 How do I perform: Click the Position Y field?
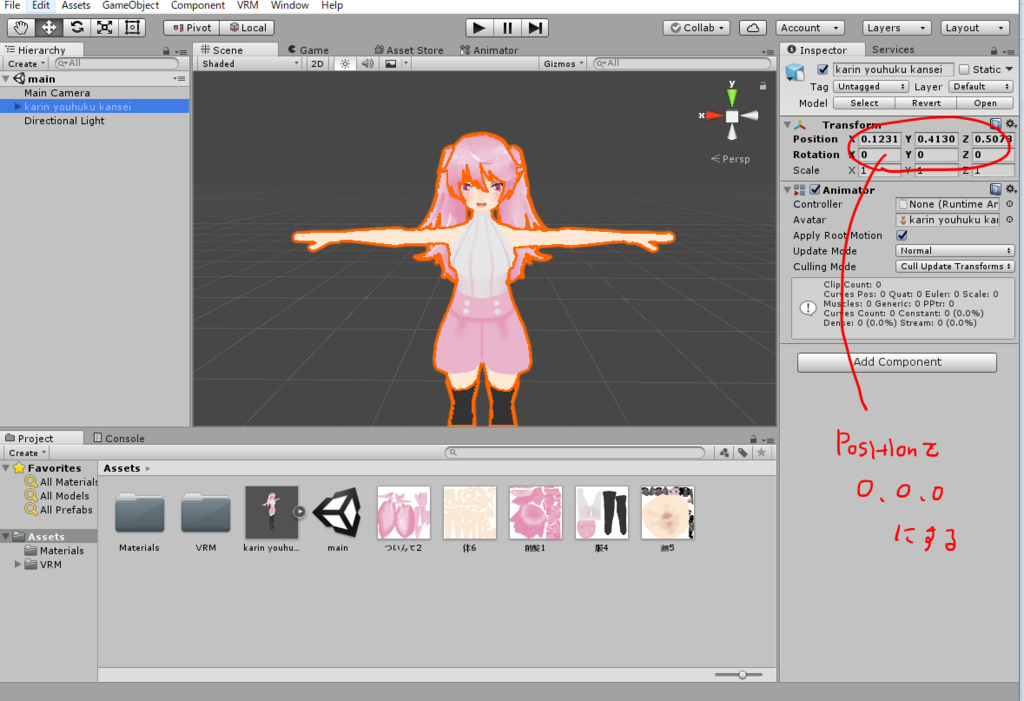click(x=936, y=139)
